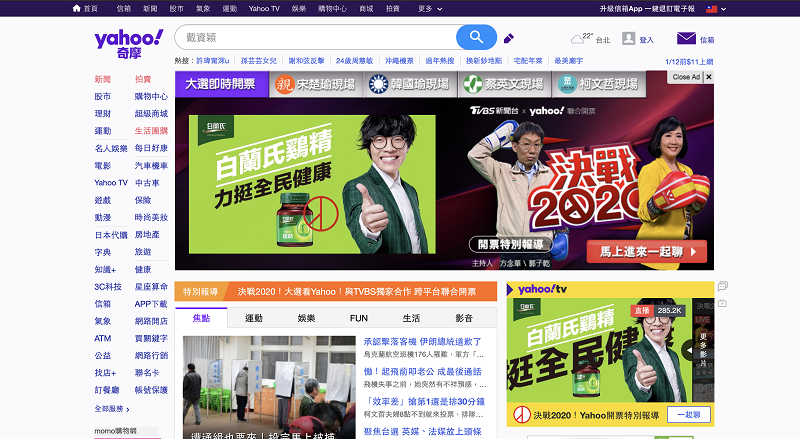
Task: Click the Yahoo奇摩 logo
Action: click(x=129, y=43)
